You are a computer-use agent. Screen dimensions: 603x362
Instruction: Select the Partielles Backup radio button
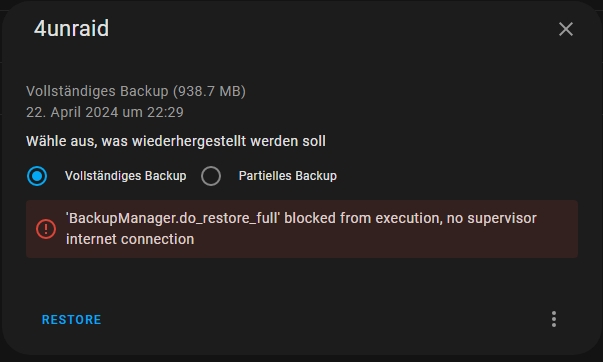pyautogui.click(x=211, y=176)
